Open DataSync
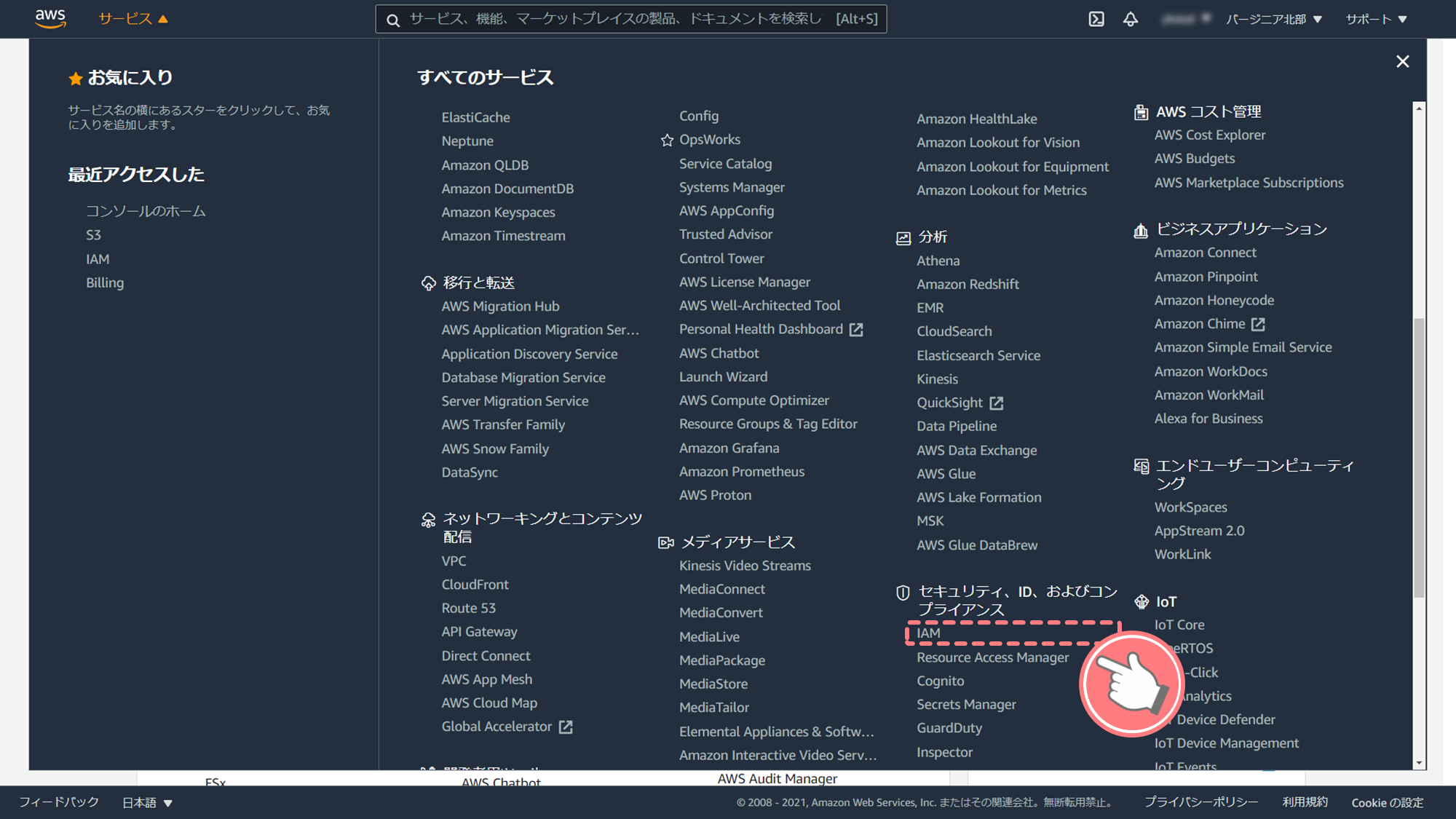The image size is (1456, 819). point(470,472)
